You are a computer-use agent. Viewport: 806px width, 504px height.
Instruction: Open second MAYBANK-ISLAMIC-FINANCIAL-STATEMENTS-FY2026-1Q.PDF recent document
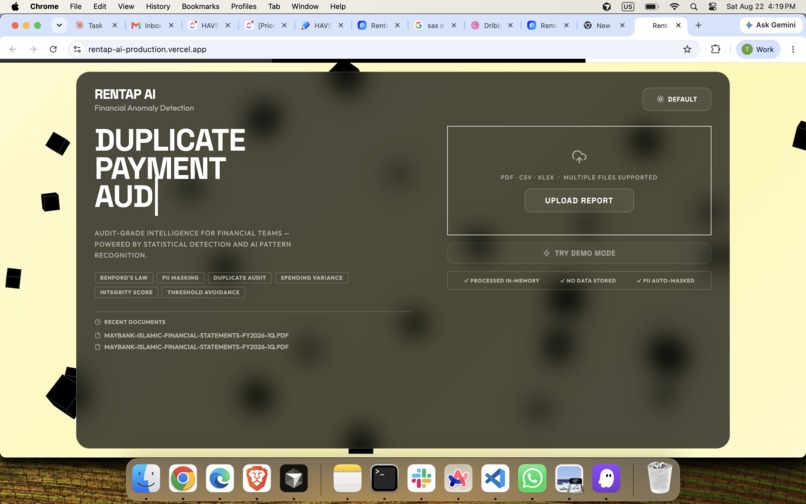click(x=192, y=347)
